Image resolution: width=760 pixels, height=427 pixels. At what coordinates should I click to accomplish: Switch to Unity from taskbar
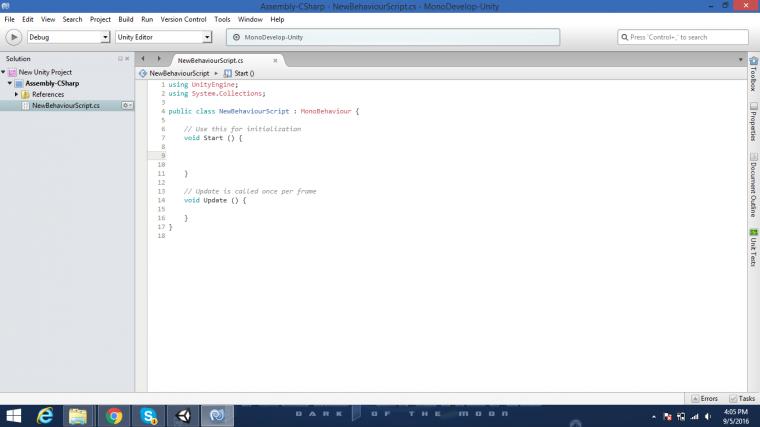coord(183,416)
